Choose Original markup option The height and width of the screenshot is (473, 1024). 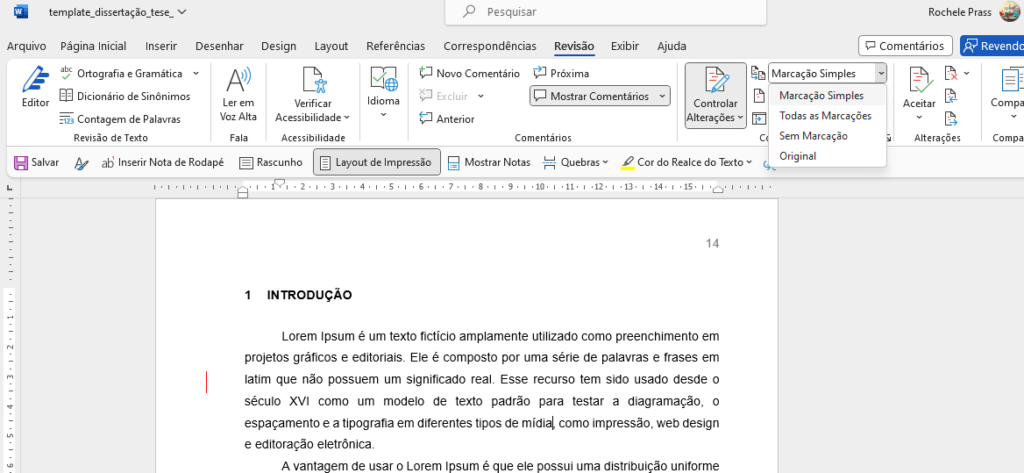tap(827, 156)
